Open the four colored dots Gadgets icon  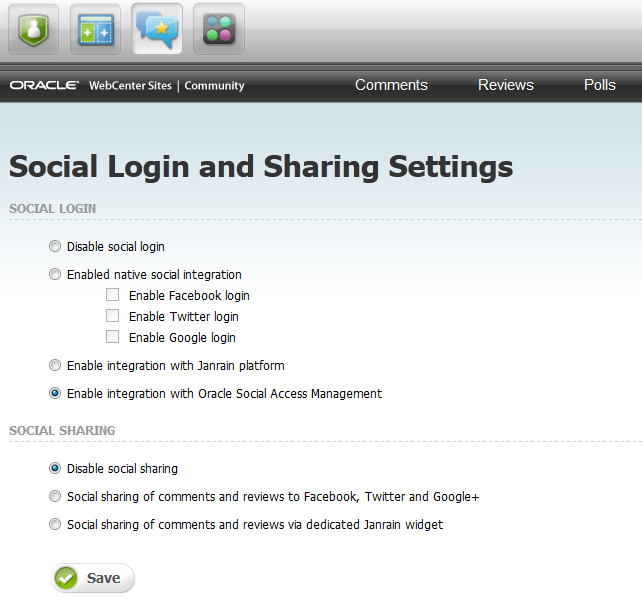[219, 29]
